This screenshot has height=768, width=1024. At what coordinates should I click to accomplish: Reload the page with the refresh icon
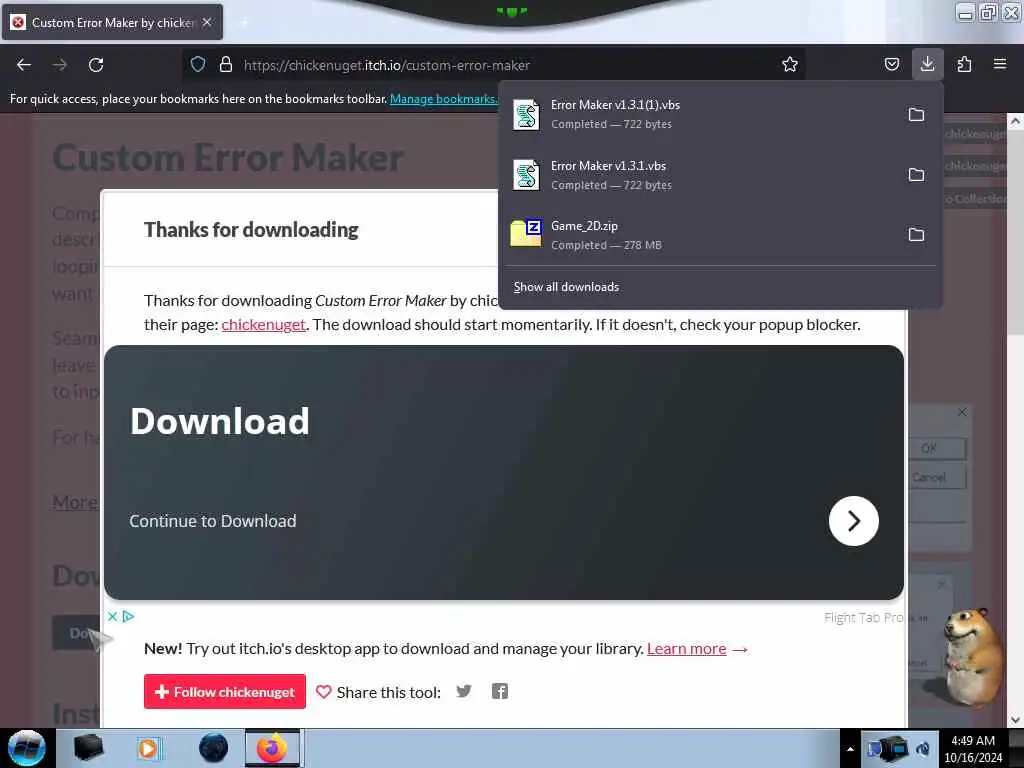[x=96, y=65]
